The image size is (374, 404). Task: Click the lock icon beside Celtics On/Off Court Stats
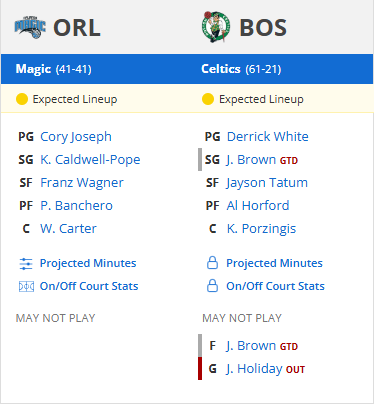(212, 286)
